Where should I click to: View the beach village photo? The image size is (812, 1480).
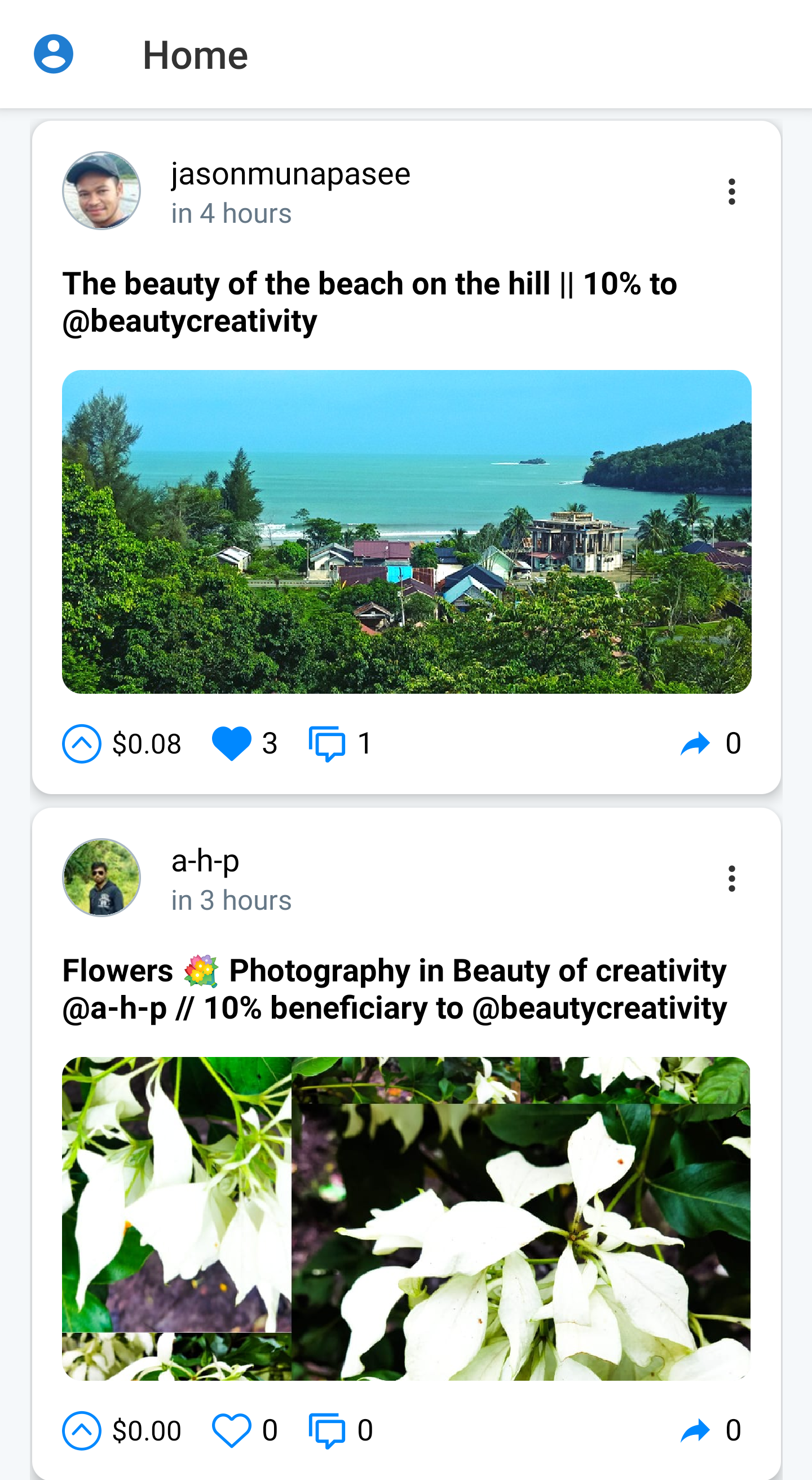tap(407, 531)
